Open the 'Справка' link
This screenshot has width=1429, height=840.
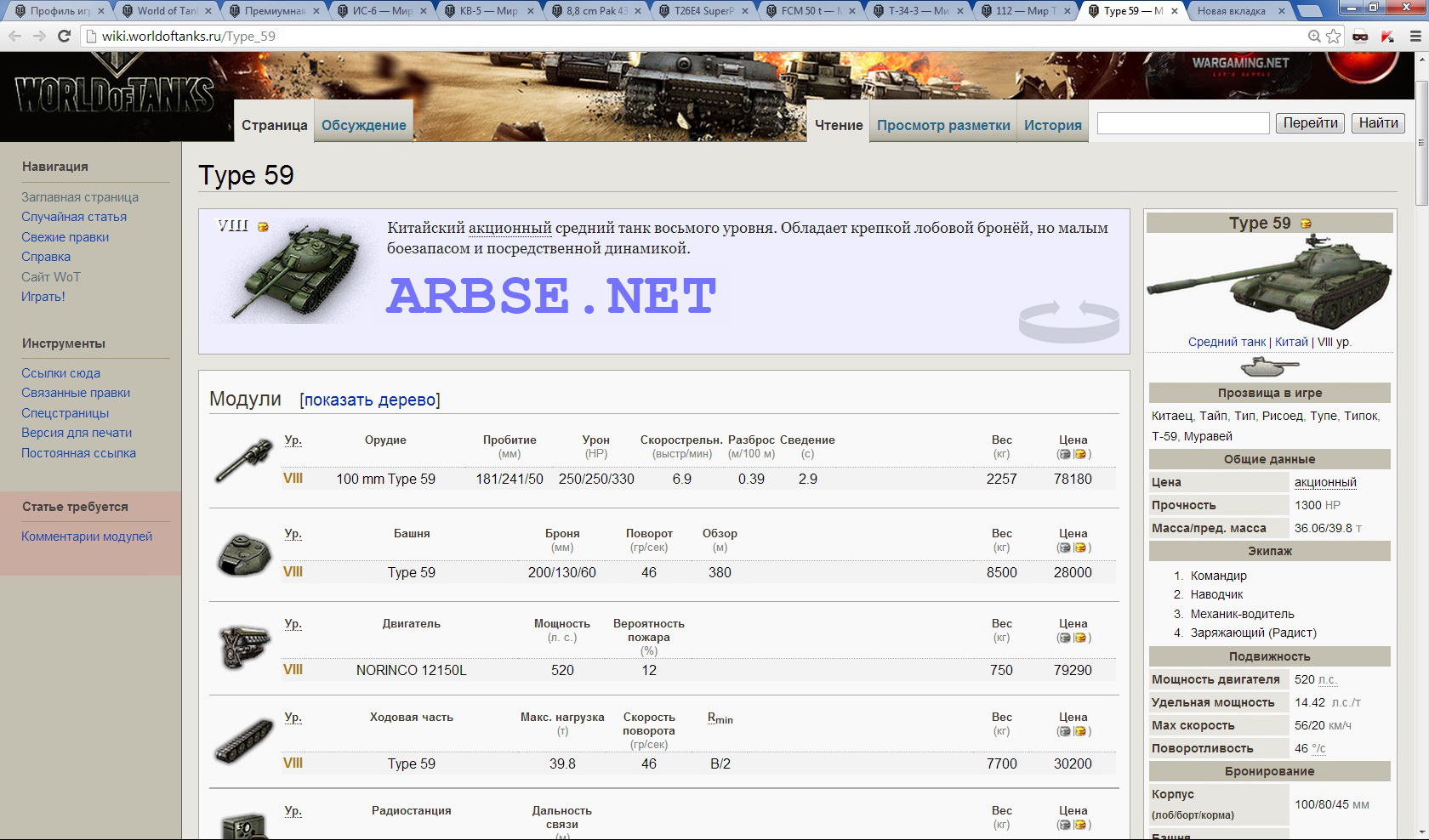point(46,257)
